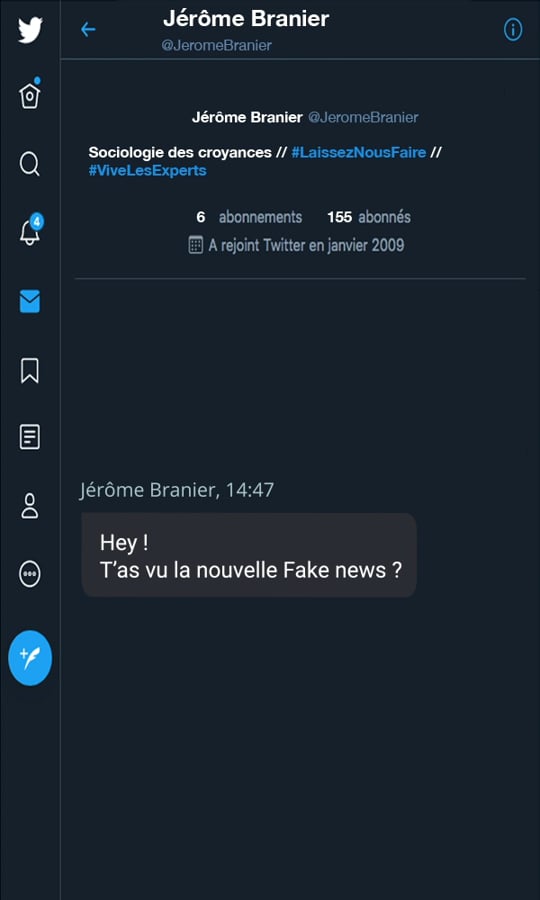Viewport: 540px width, 900px height.
Task: Click the #LaissezNousFaire hashtag
Action: [x=359, y=153]
